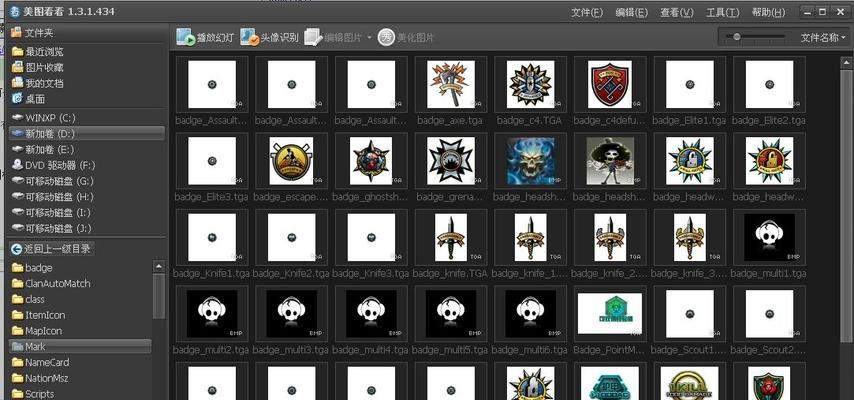Select 可移动磁盘 (G:) drive
The height and width of the screenshot is (400, 854).
pyautogui.click(x=52, y=181)
